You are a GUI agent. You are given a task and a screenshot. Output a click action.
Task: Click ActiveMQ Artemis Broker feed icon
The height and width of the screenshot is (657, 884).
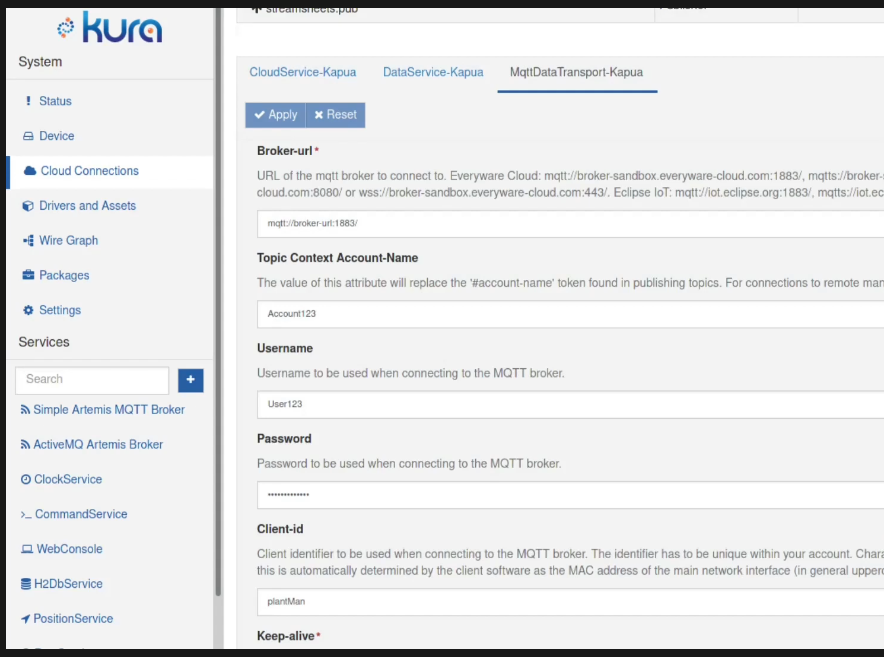[x=25, y=445]
